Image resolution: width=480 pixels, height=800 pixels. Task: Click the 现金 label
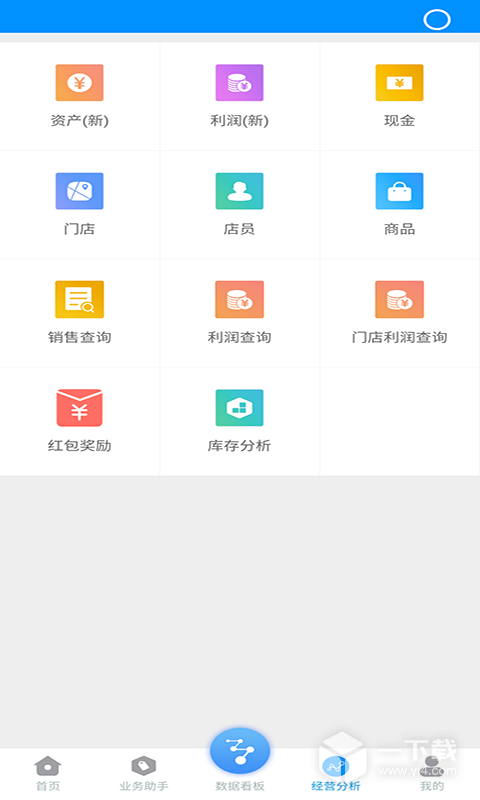[399, 121]
